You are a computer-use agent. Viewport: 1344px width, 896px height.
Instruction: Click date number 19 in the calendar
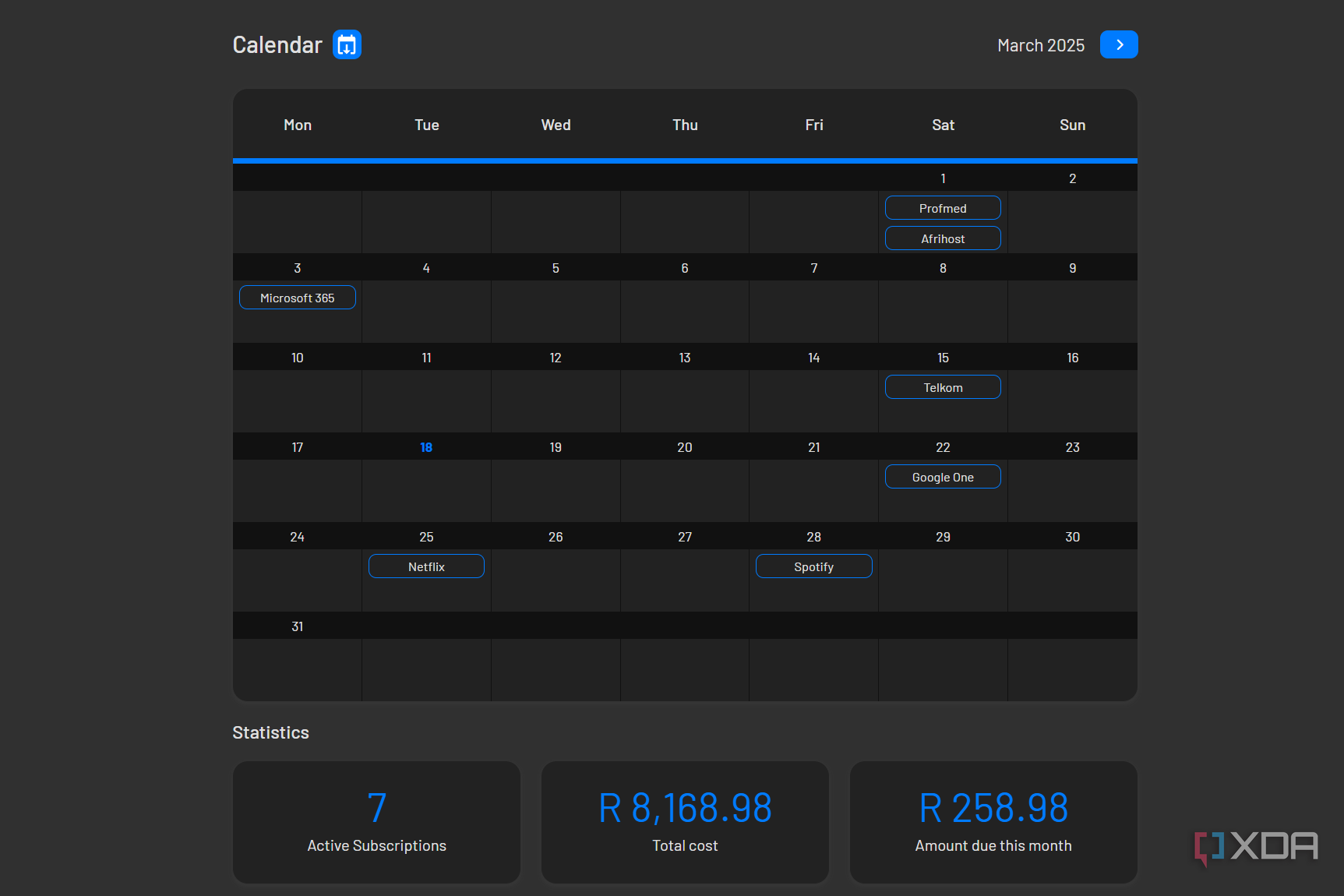point(556,447)
